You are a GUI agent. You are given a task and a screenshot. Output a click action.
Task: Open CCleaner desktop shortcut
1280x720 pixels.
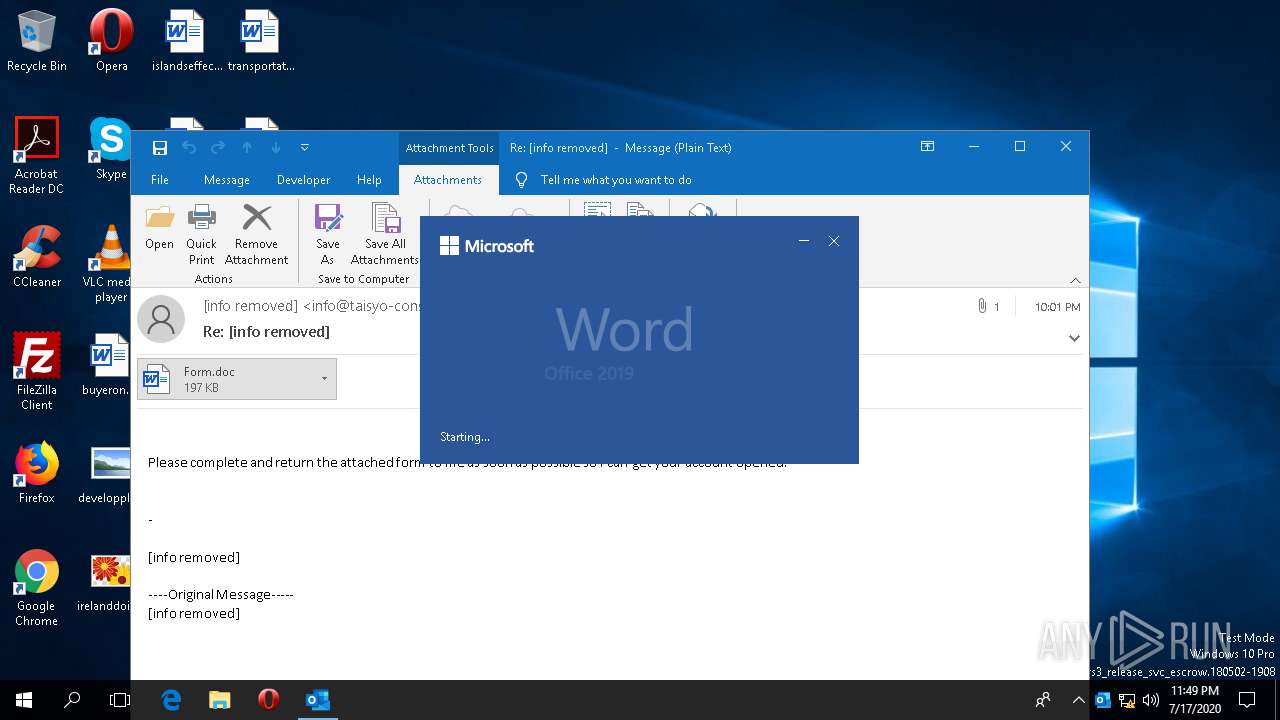(37, 257)
